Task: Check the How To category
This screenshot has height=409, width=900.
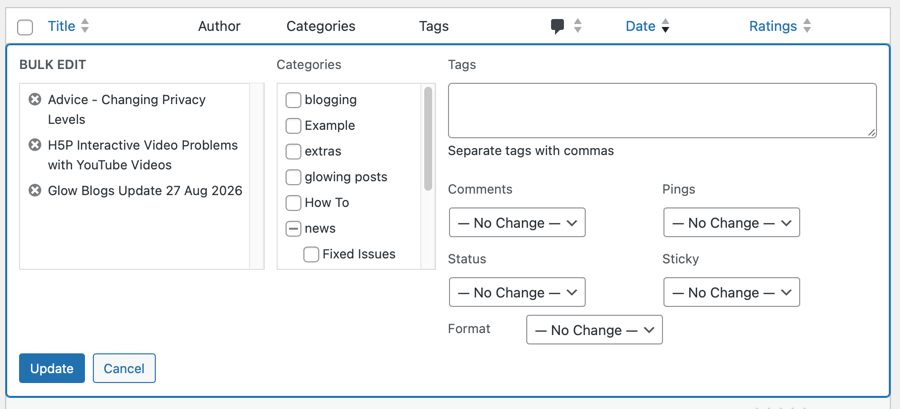Action: [293, 203]
